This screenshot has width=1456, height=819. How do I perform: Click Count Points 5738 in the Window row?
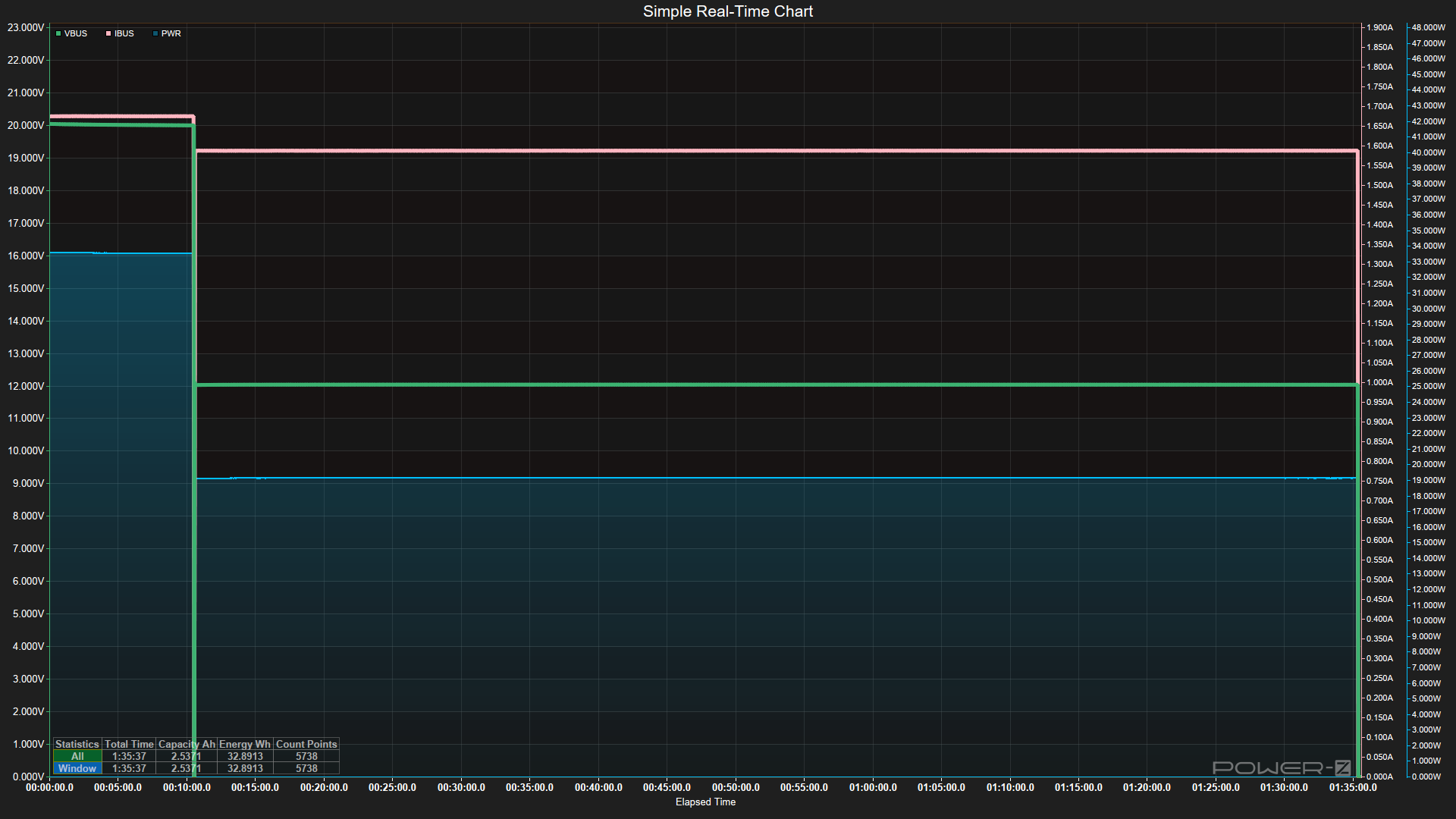306,768
